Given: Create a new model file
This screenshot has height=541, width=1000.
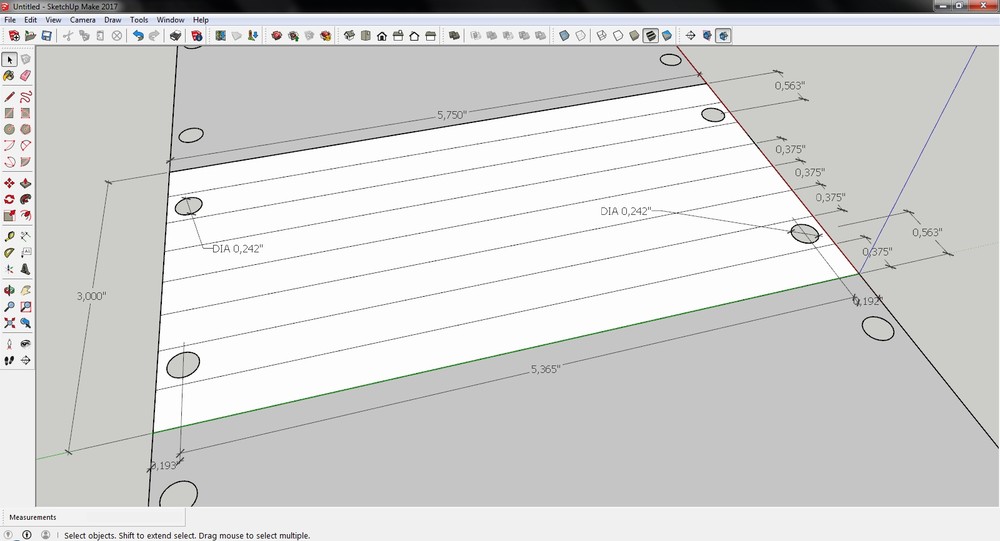Looking at the screenshot, I should (x=14, y=36).
